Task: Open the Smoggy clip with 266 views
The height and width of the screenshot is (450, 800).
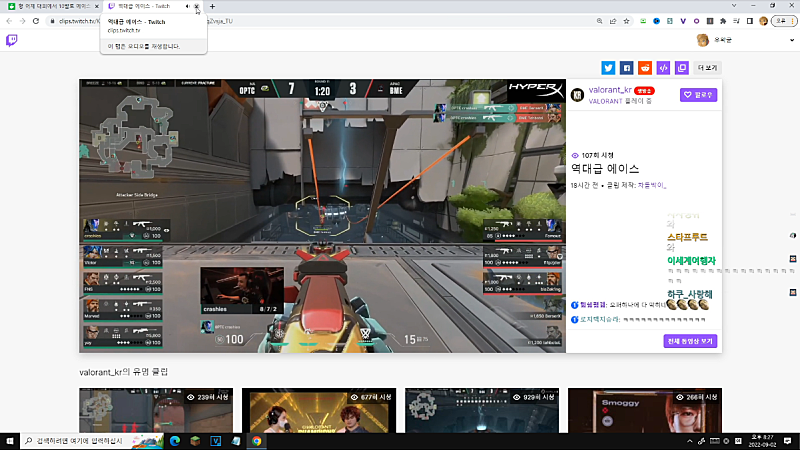Action: click(645, 410)
